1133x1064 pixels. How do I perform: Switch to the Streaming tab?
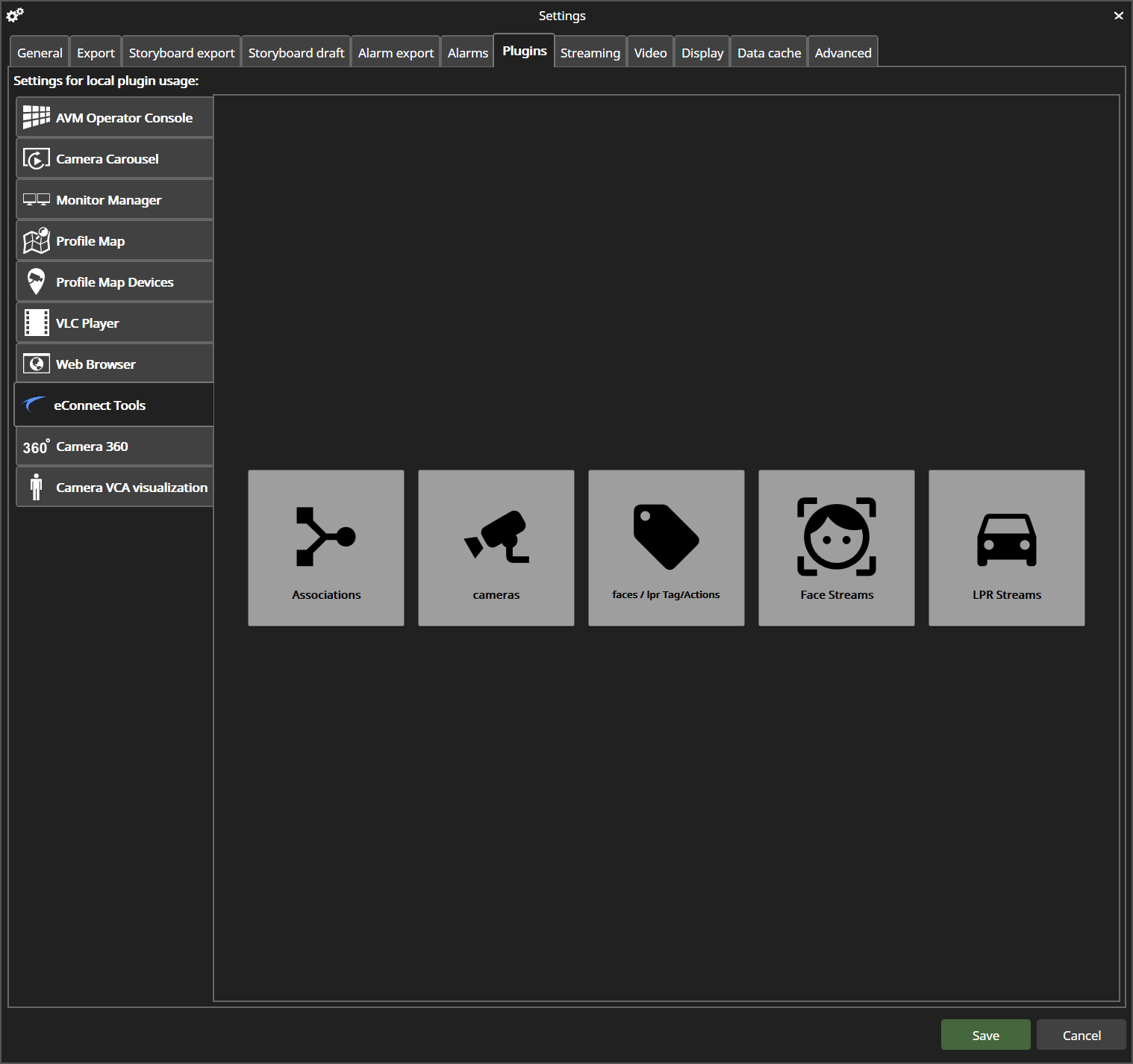click(590, 52)
